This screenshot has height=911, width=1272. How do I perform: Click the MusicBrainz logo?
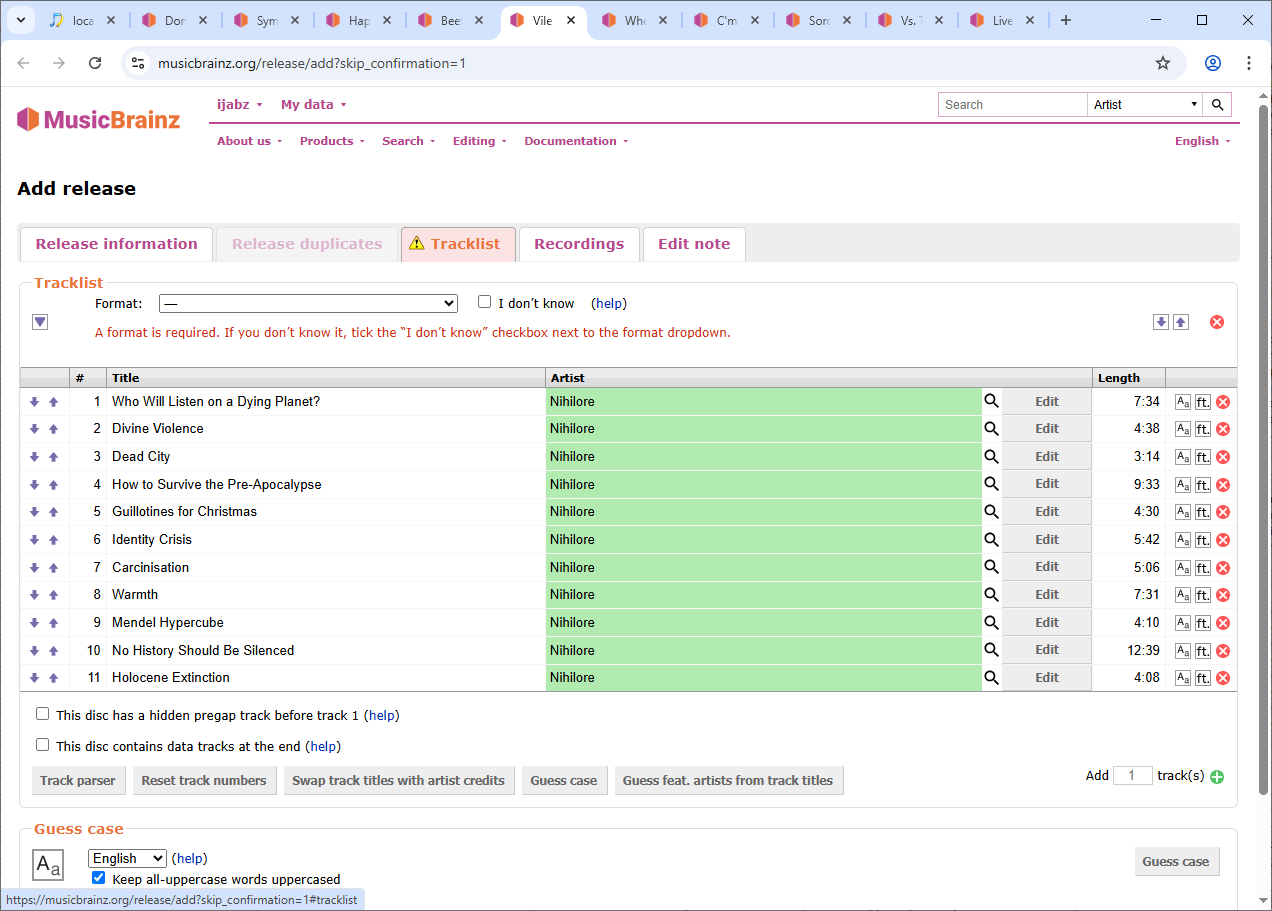coord(98,120)
